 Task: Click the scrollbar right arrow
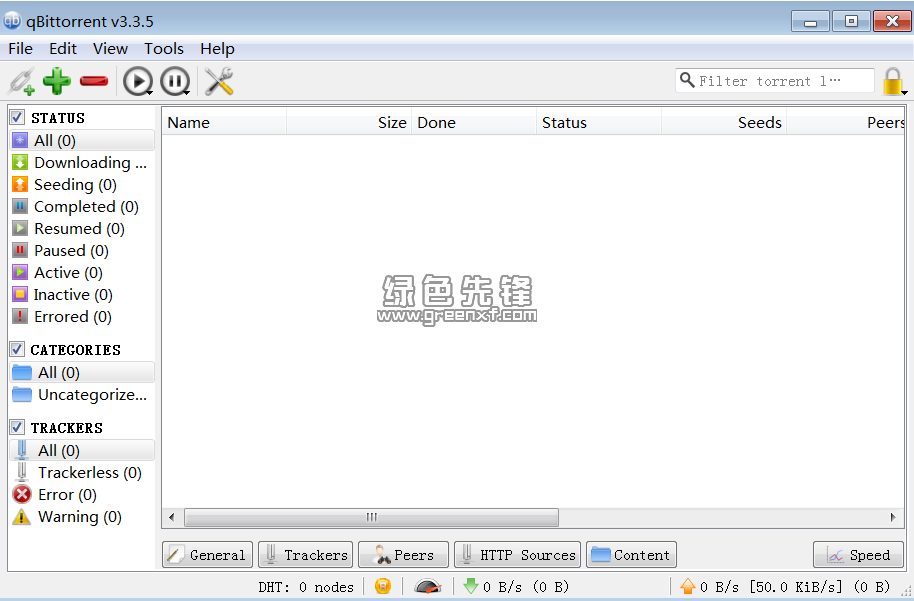pos(892,517)
